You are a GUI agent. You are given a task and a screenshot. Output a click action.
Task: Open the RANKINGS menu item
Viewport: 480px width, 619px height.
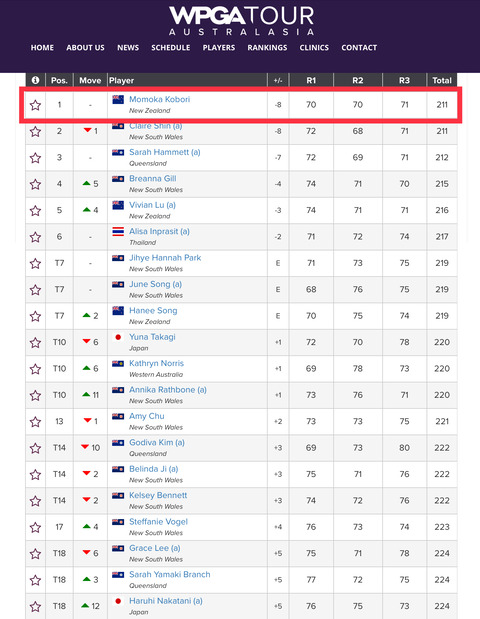point(267,48)
